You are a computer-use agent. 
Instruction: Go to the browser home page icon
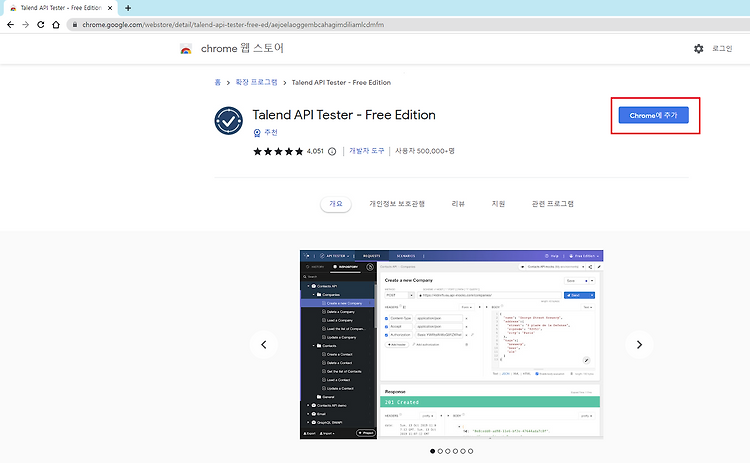(x=56, y=25)
